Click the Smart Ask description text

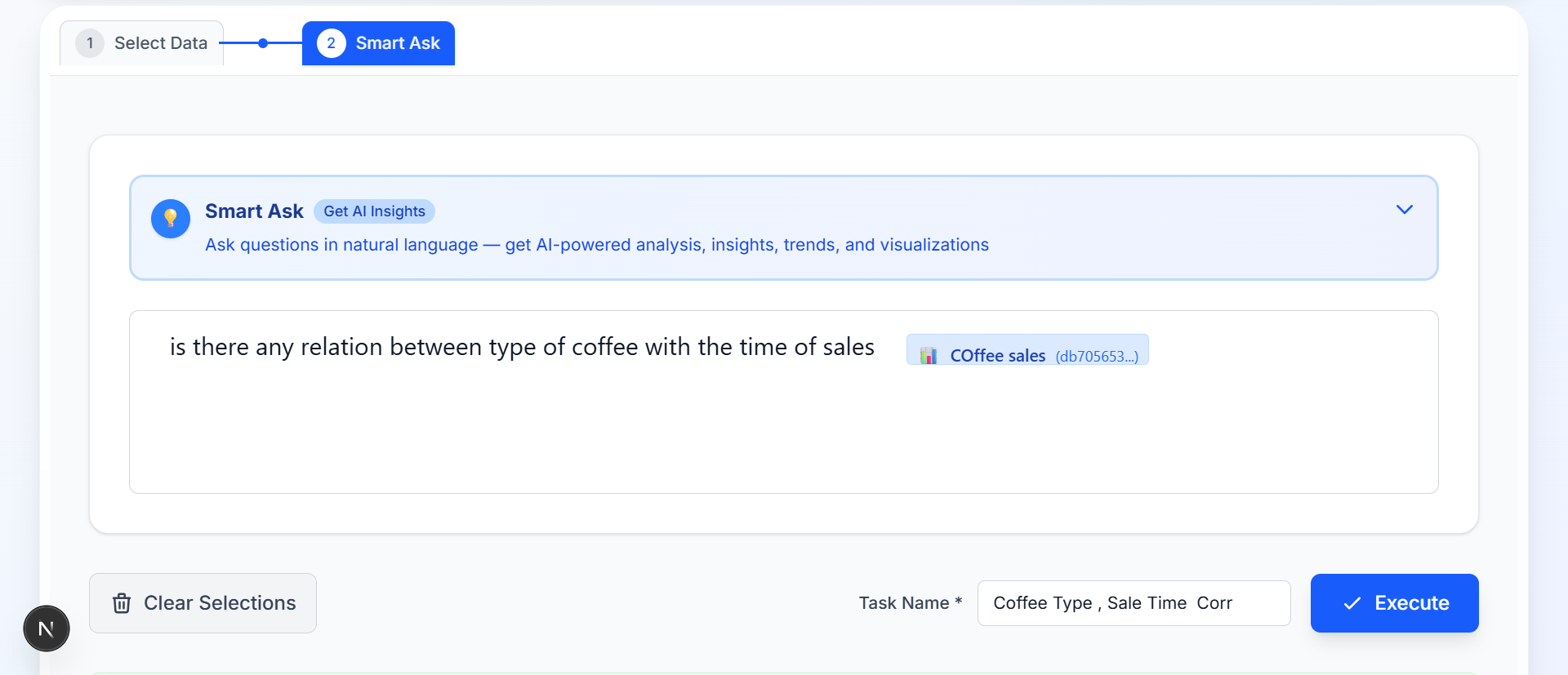click(x=596, y=245)
